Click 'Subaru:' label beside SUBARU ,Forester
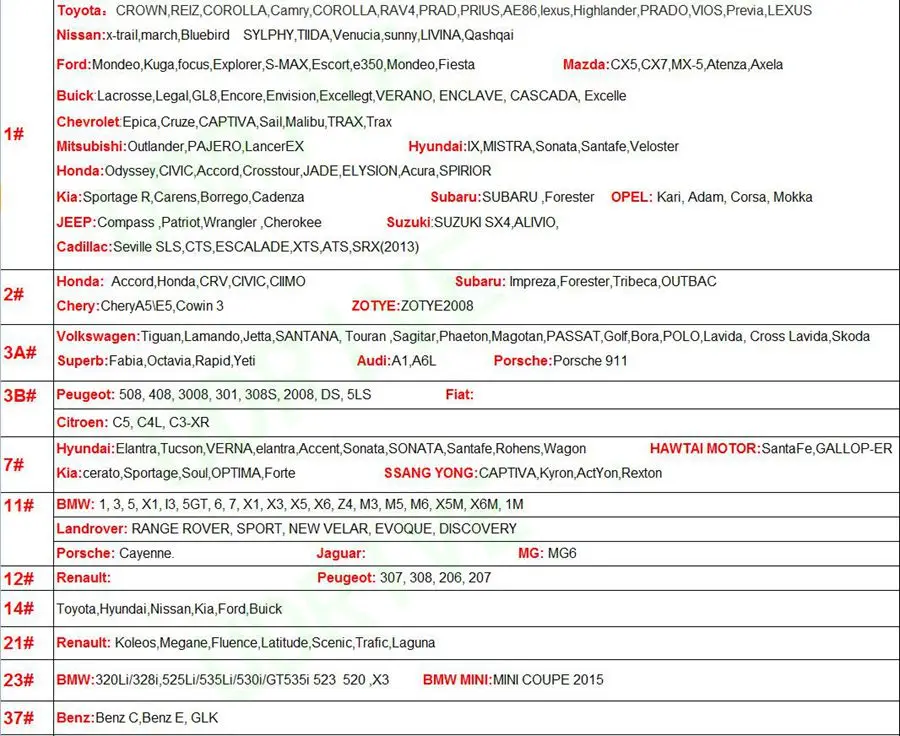 tap(456, 197)
